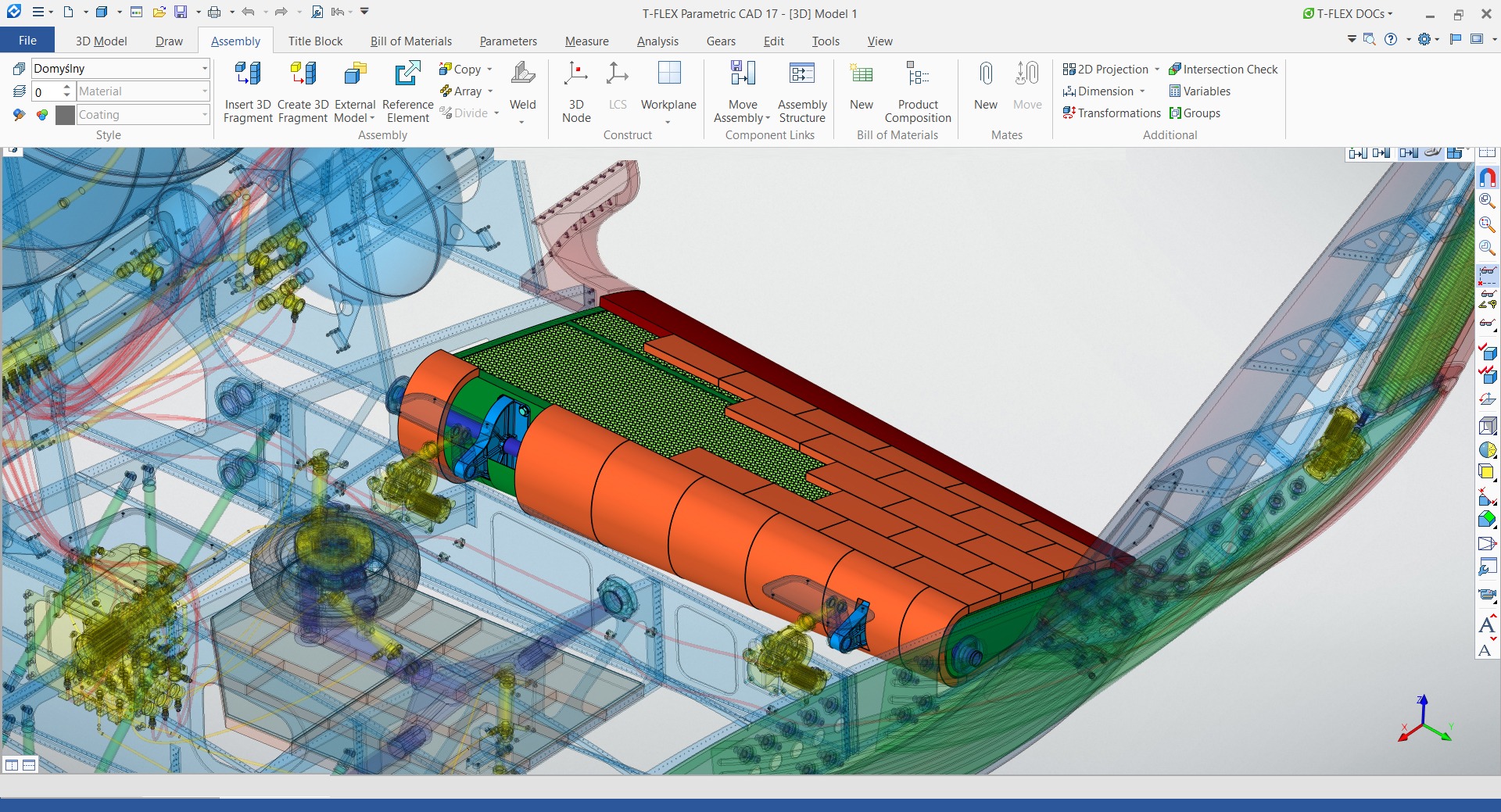Click the Save icon in quick access toolbar
Image resolution: width=1501 pixels, height=812 pixels.
pyautogui.click(x=181, y=13)
